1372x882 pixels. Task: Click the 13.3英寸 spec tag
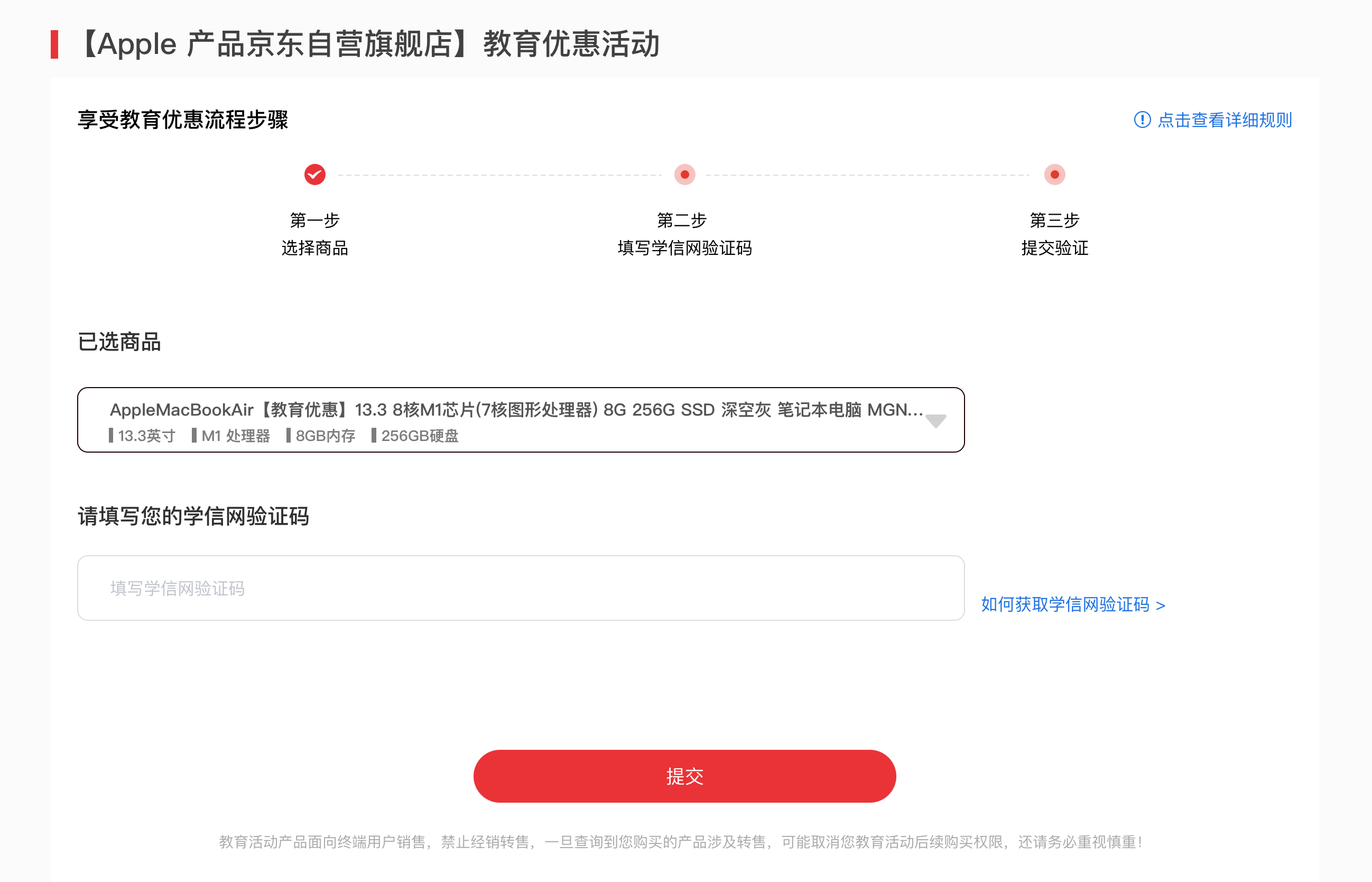142,436
